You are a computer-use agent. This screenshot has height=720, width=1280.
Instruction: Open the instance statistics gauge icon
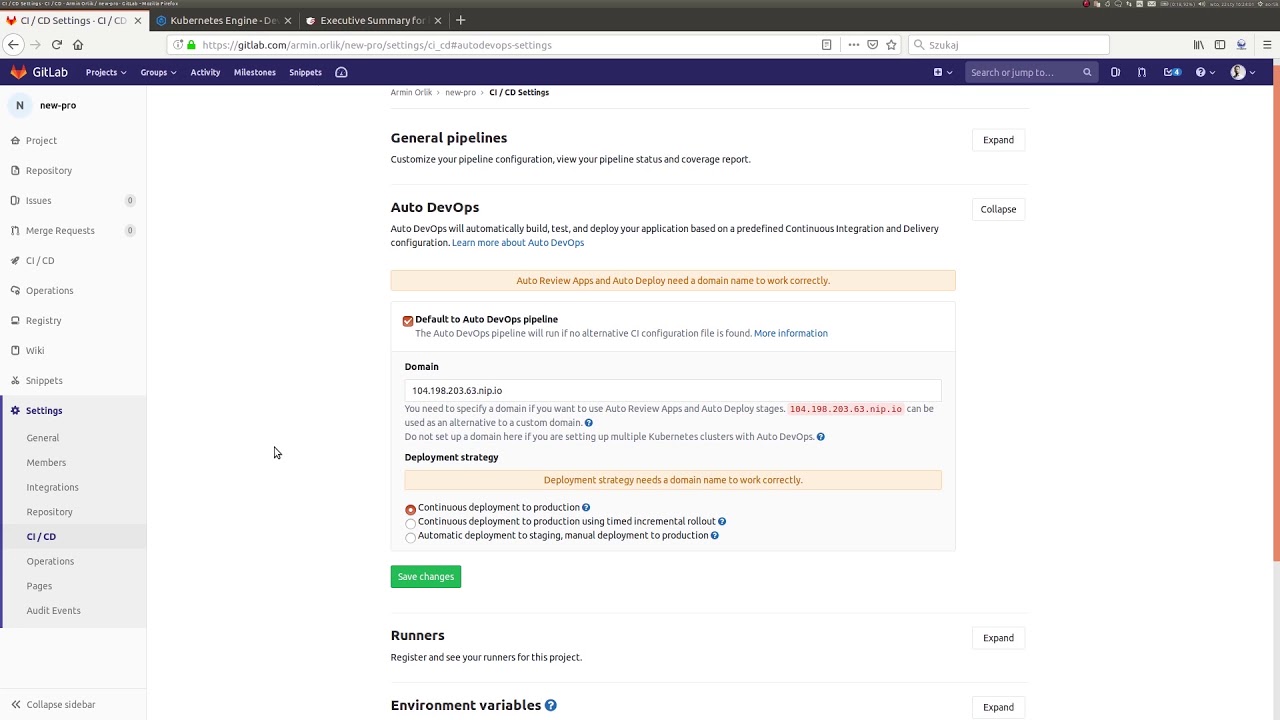point(341,72)
